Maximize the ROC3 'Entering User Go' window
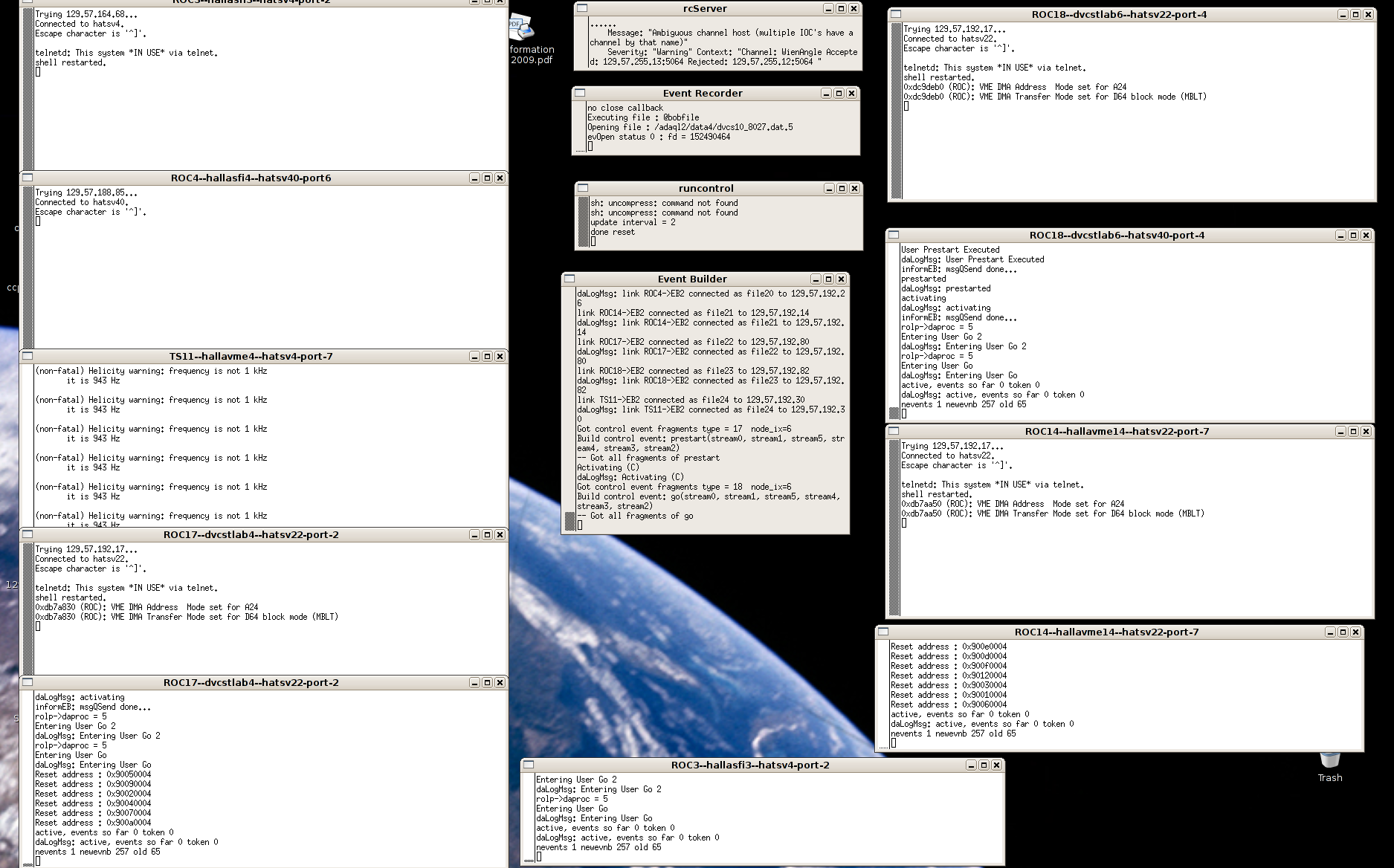 pyautogui.click(x=984, y=765)
